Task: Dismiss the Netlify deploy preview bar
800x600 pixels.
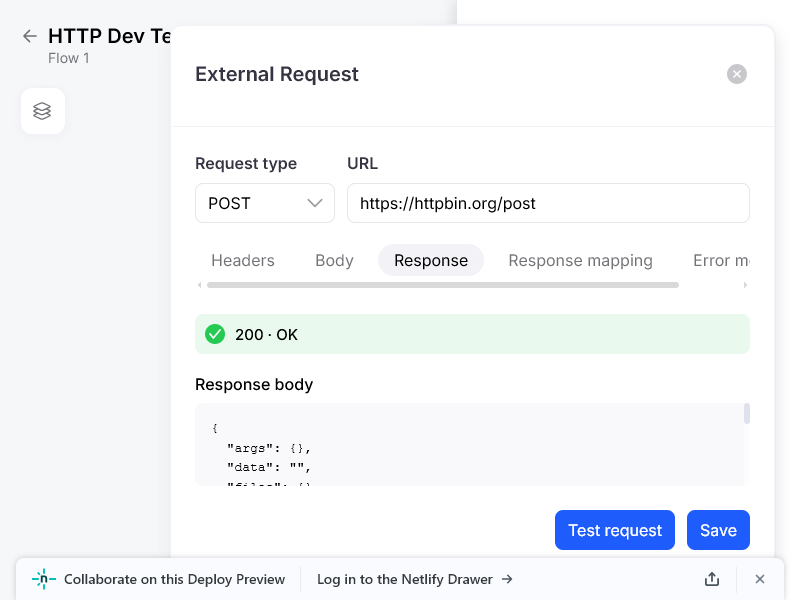Action: coord(760,579)
